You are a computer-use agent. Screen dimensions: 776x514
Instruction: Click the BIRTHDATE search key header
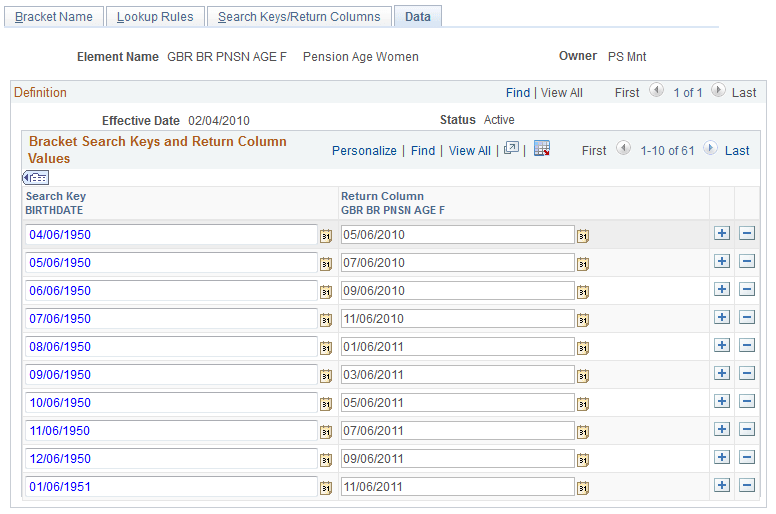tap(54, 210)
